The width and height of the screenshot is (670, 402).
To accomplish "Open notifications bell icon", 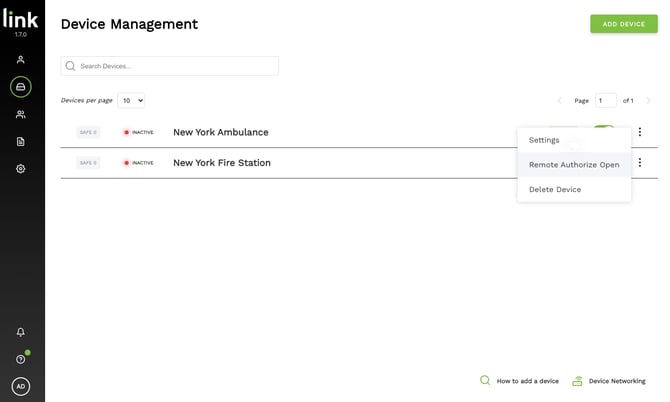I will (x=21, y=332).
